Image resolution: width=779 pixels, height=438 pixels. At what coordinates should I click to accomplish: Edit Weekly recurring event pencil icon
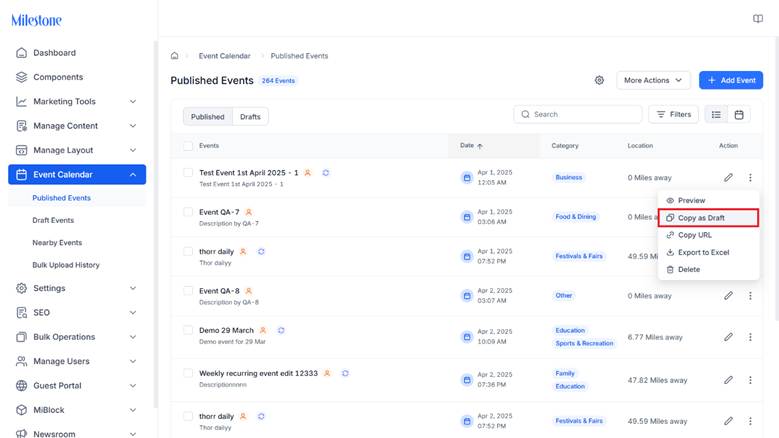coord(728,380)
